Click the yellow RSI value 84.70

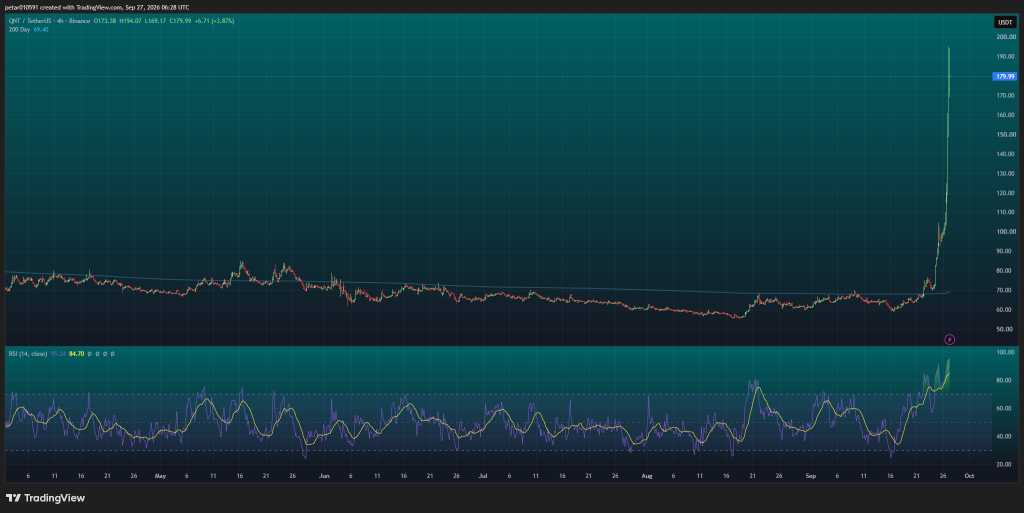(76, 354)
